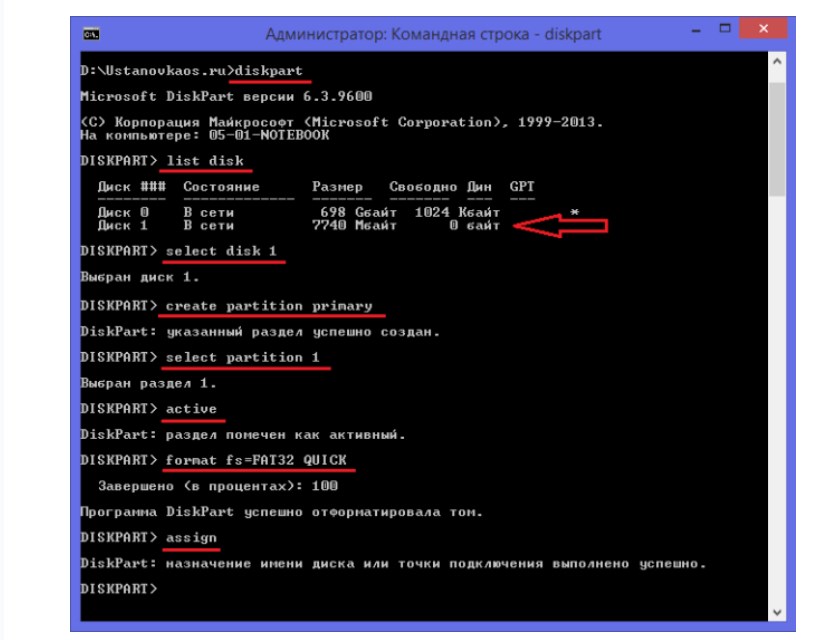Screen dimensions: 839x640
Task: Click the scroll down arrow of console
Action: pos(776,611)
